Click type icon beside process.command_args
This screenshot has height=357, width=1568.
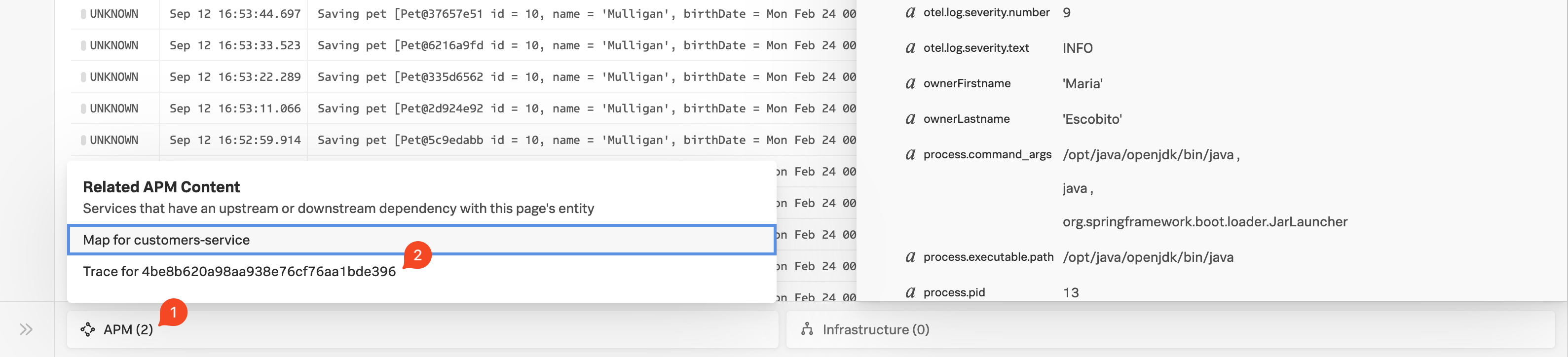pos(910,154)
